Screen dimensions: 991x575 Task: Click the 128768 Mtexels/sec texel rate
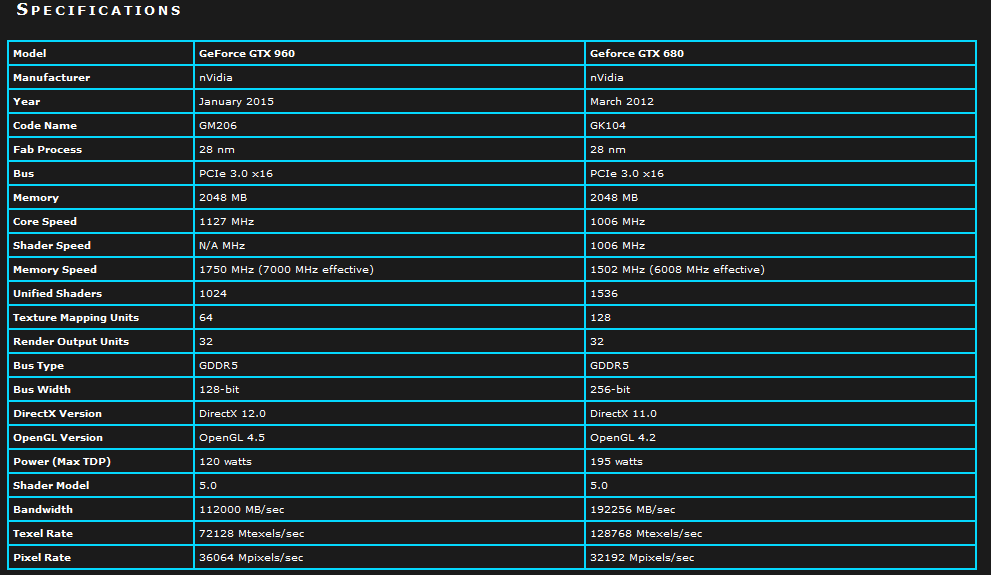[646, 534]
